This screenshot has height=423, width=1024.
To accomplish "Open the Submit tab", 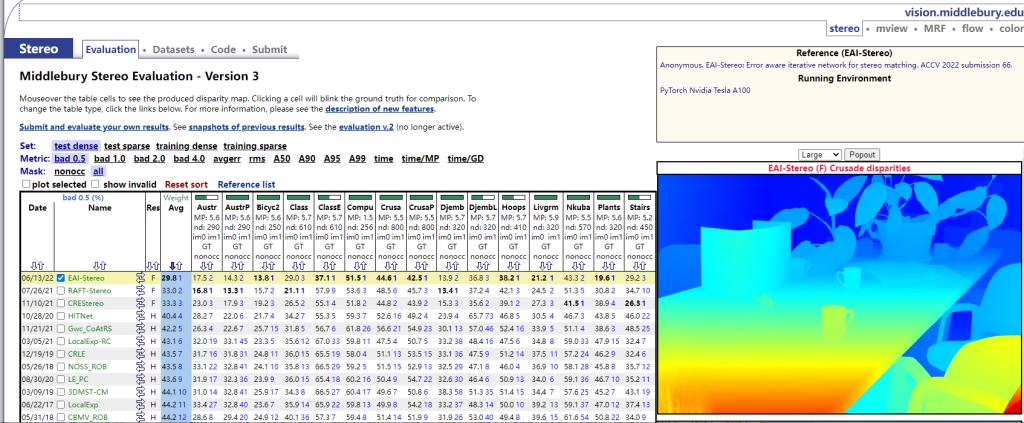I will point(269,49).
